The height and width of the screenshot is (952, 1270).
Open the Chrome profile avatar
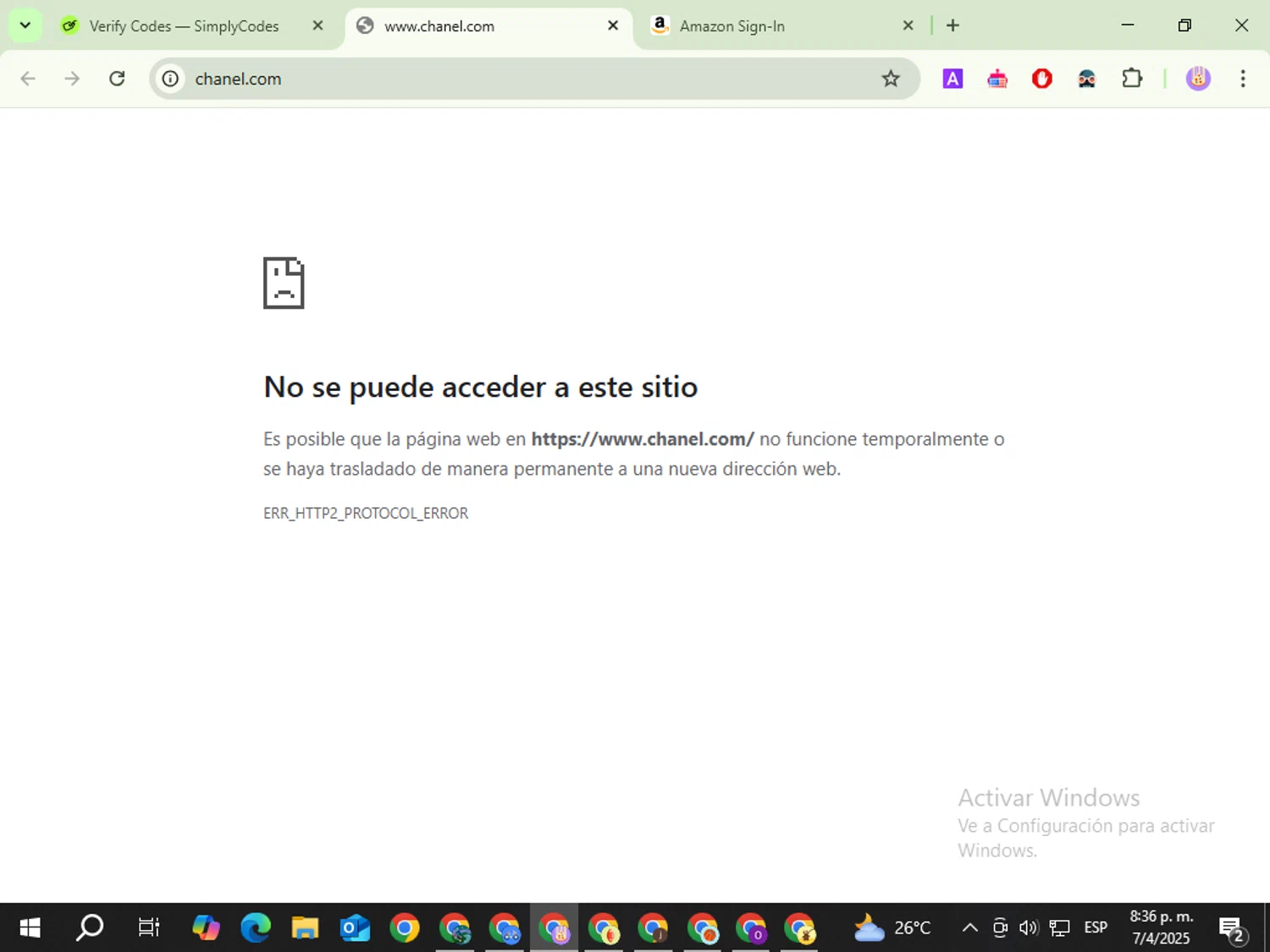pos(1198,79)
